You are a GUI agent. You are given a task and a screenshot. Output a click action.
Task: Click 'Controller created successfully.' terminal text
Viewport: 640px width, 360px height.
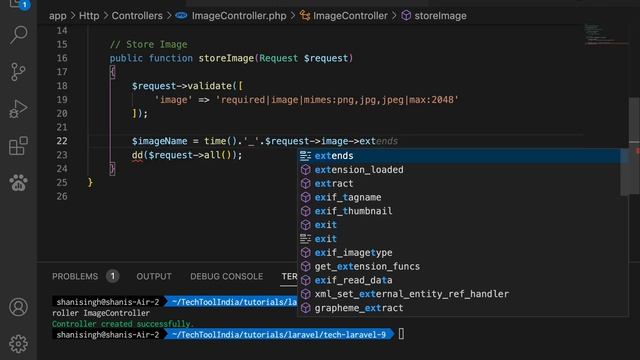coord(122,324)
